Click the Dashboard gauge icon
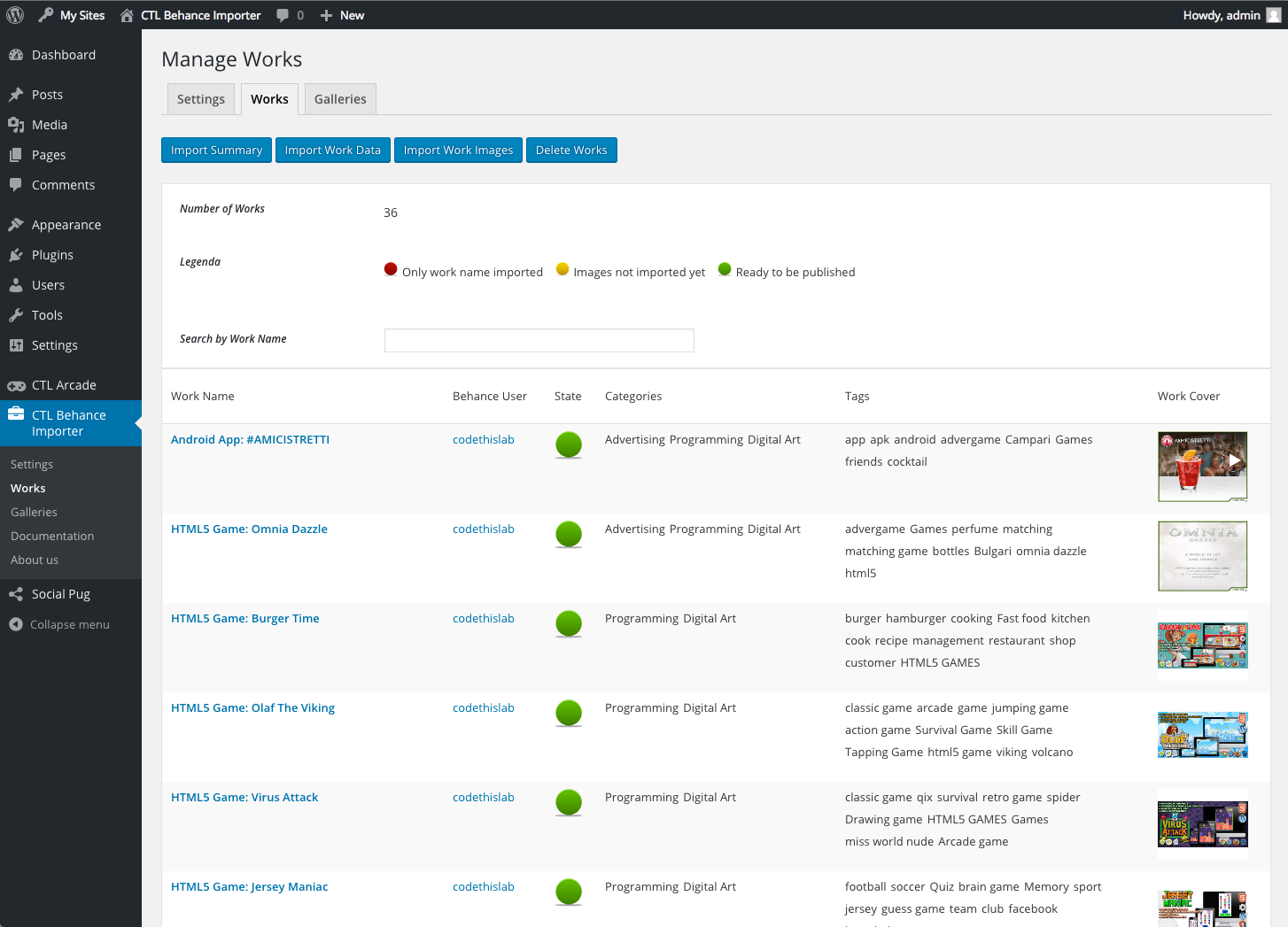Image resolution: width=1288 pixels, height=927 pixels. (x=16, y=55)
